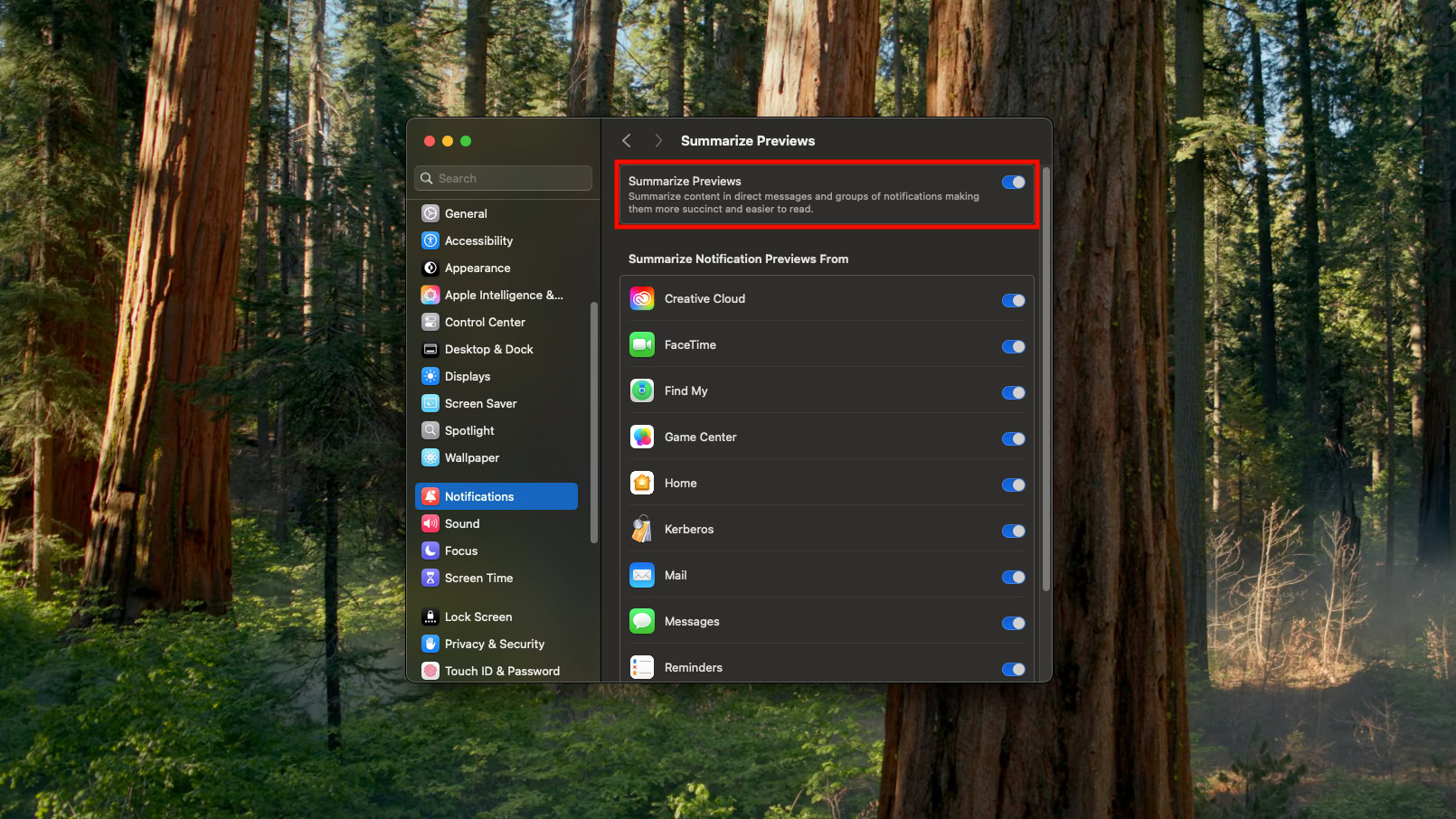The width and height of the screenshot is (1456, 819).
Task: Click the Home app icon
Action: 642,483
